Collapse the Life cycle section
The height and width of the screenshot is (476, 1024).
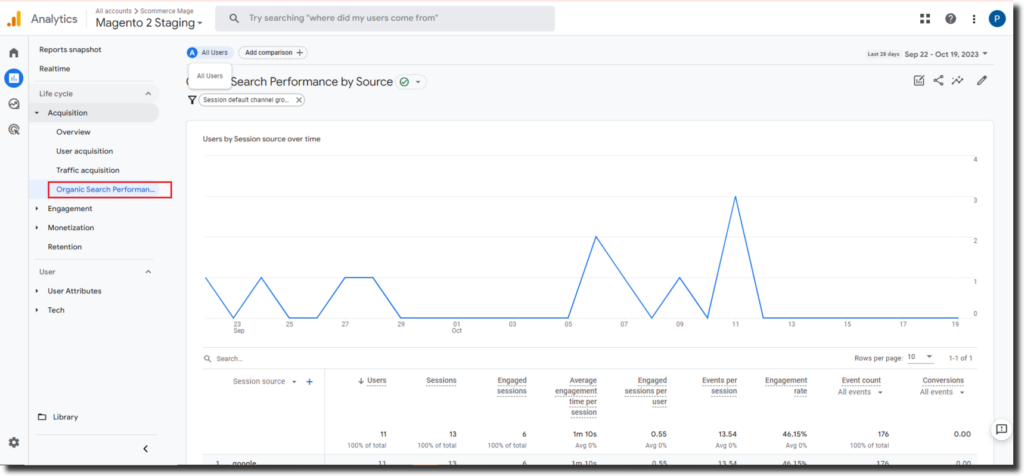coord(148,93)
